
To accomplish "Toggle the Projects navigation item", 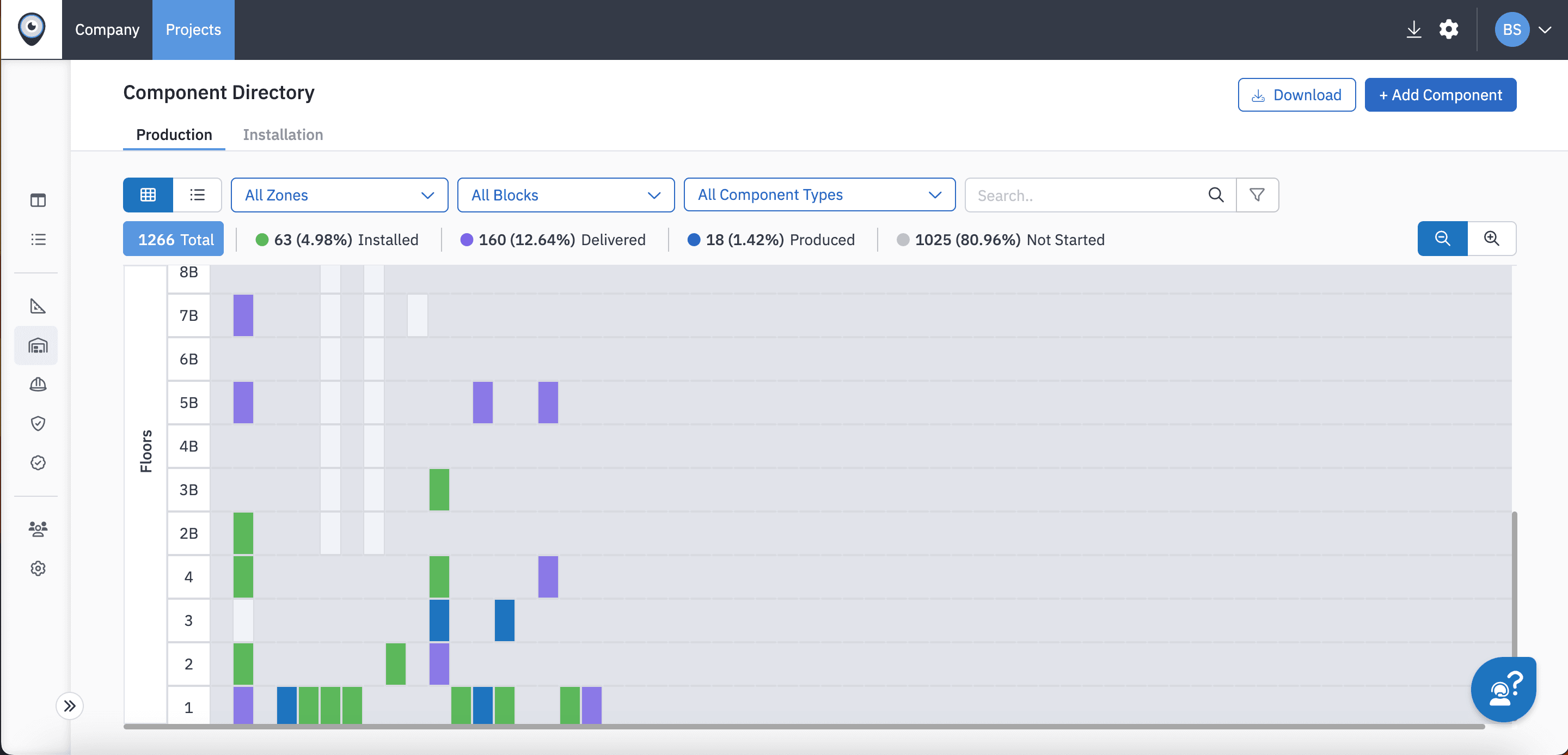I will coord(193,29).
